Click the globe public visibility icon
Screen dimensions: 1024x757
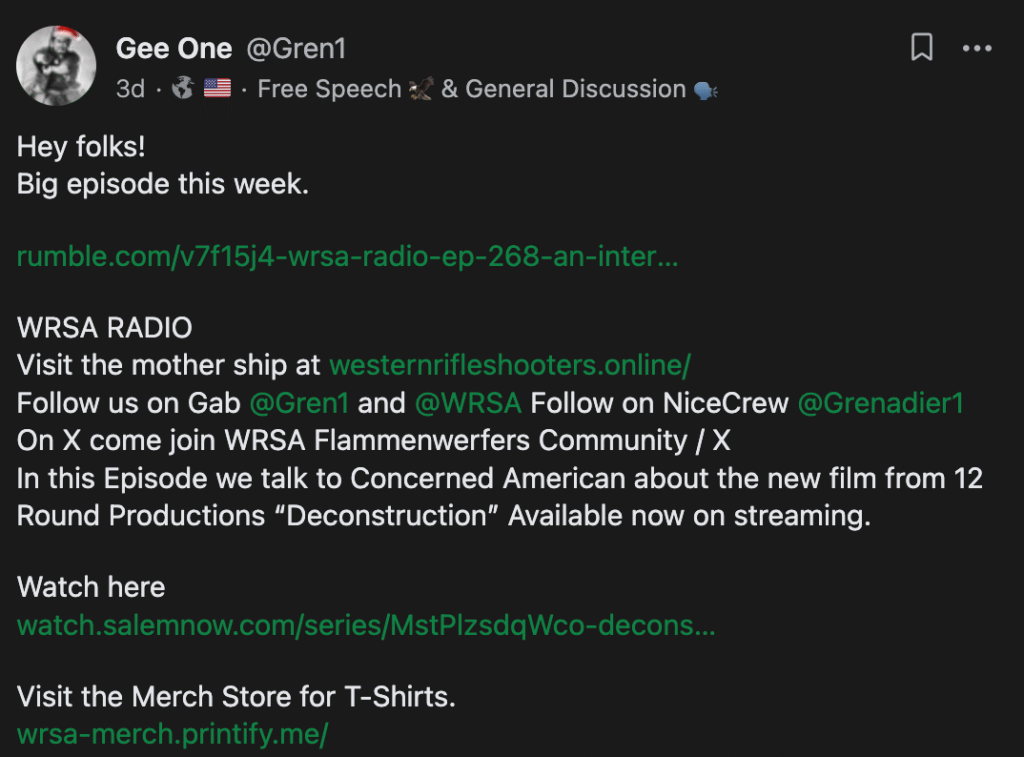coord(183,88)
